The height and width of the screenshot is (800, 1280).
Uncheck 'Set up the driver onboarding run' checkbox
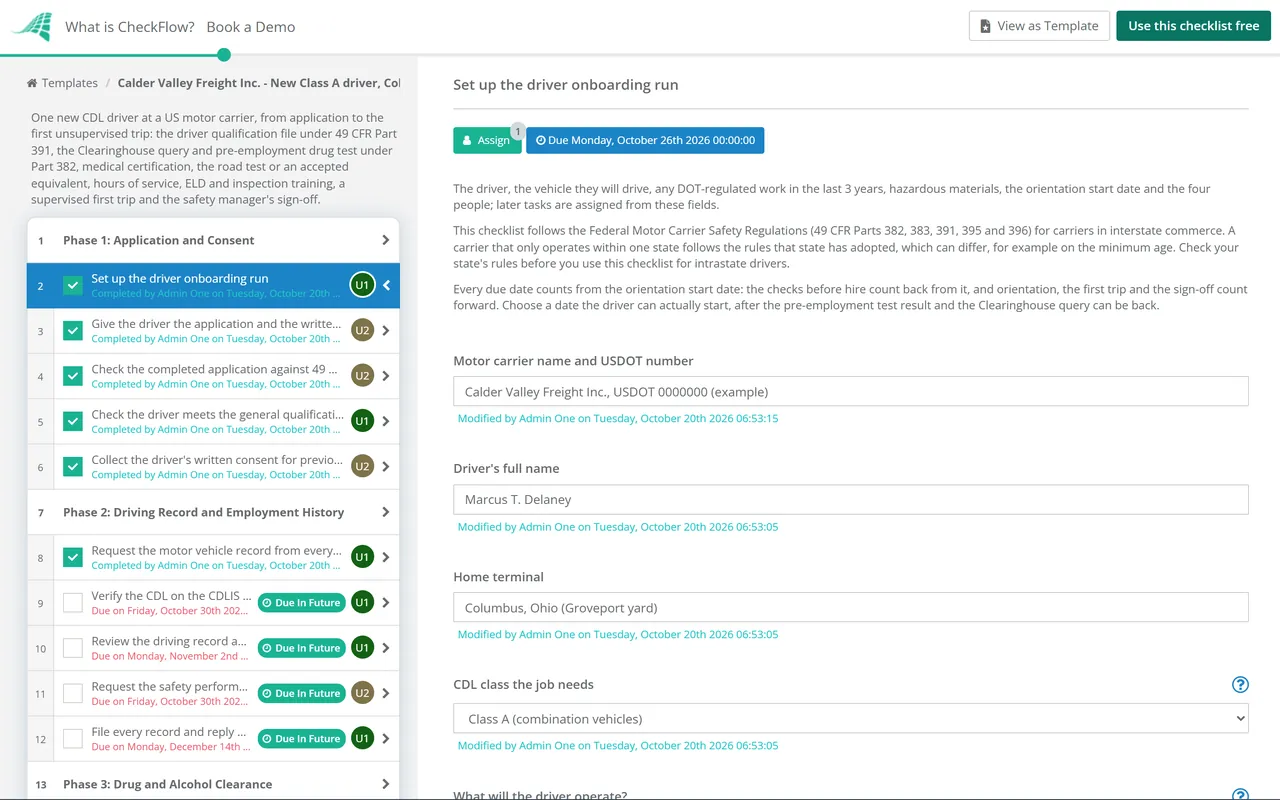click(73, 285)
